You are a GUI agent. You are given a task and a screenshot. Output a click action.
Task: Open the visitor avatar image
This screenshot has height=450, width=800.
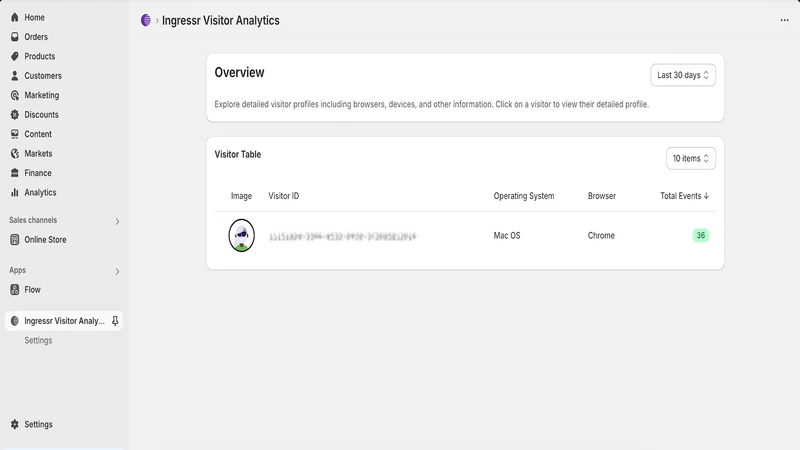coord(241,235)
